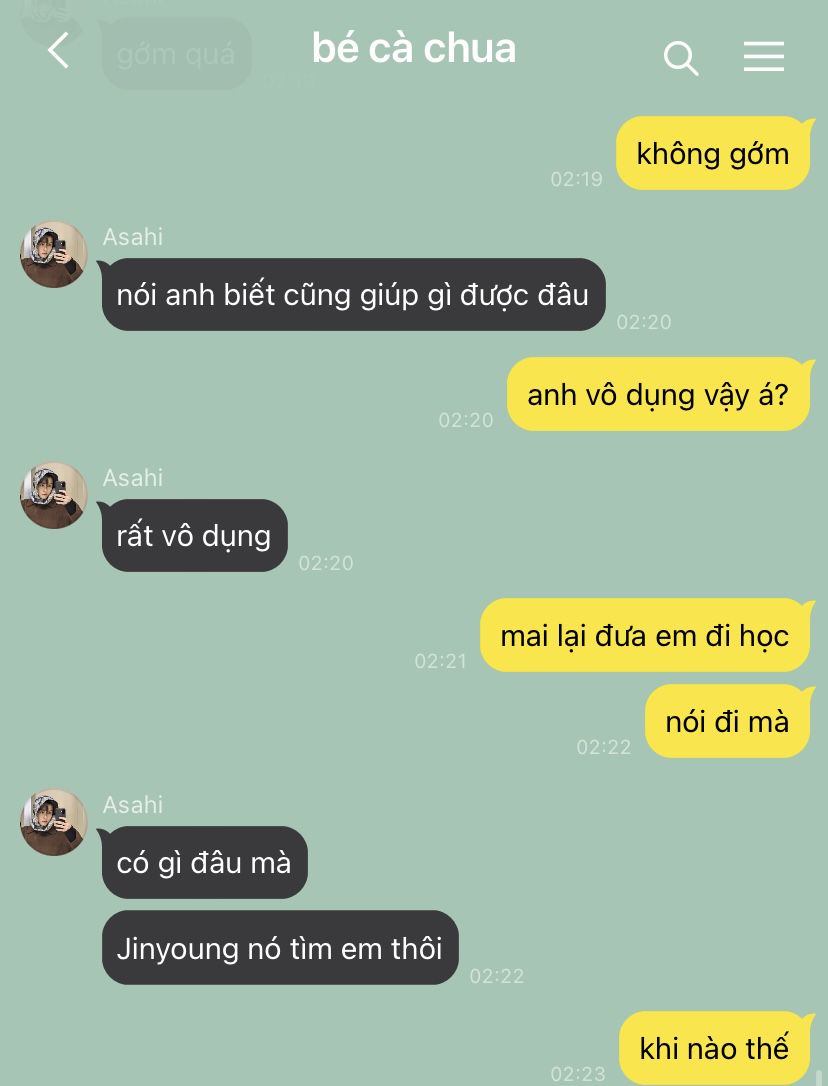This screenshot has width=828, height=1086.
Task: Tap the 'anh vô dụng vậy á?' bubble
Action: pyautogui.click(x=659, y=394)
